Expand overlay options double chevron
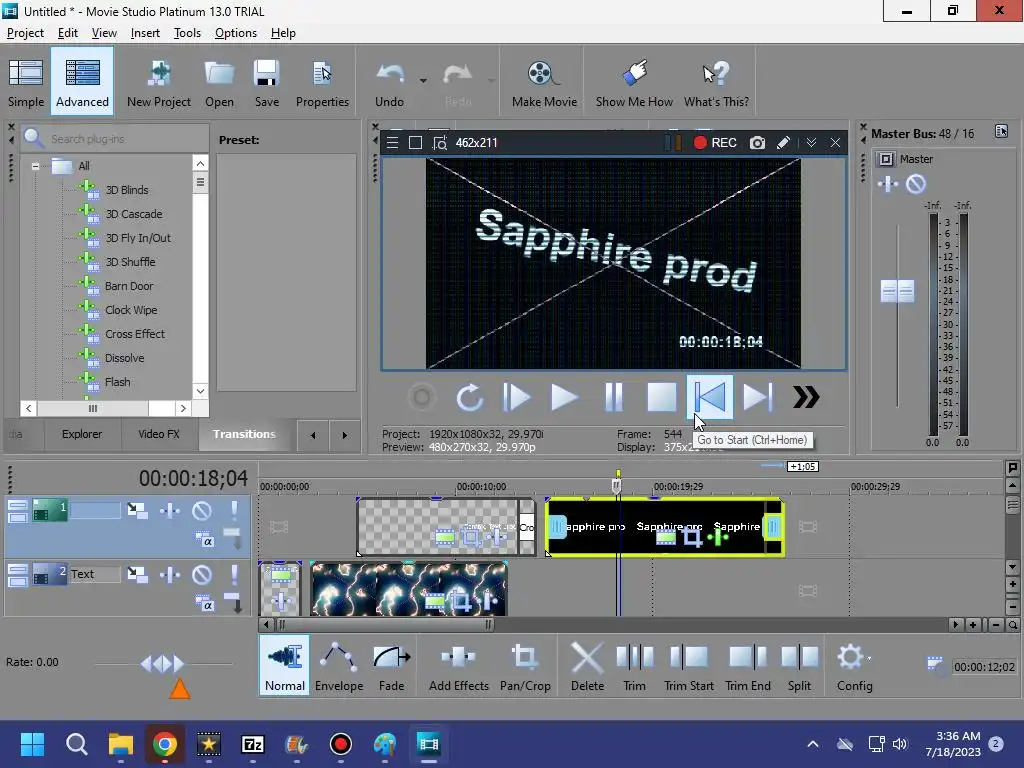Image resolution: width=1024 pixels, height=768 pixels. coord(811,142)
